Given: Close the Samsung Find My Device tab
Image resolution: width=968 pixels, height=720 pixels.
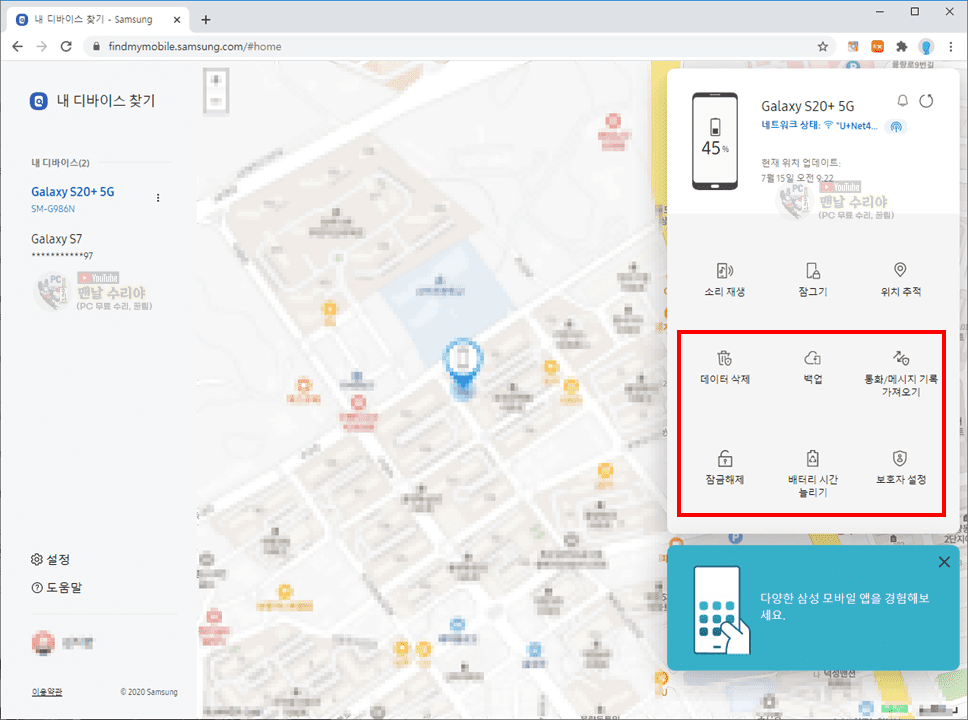Looking at the screenshot, I should click(x=177, y=20).
